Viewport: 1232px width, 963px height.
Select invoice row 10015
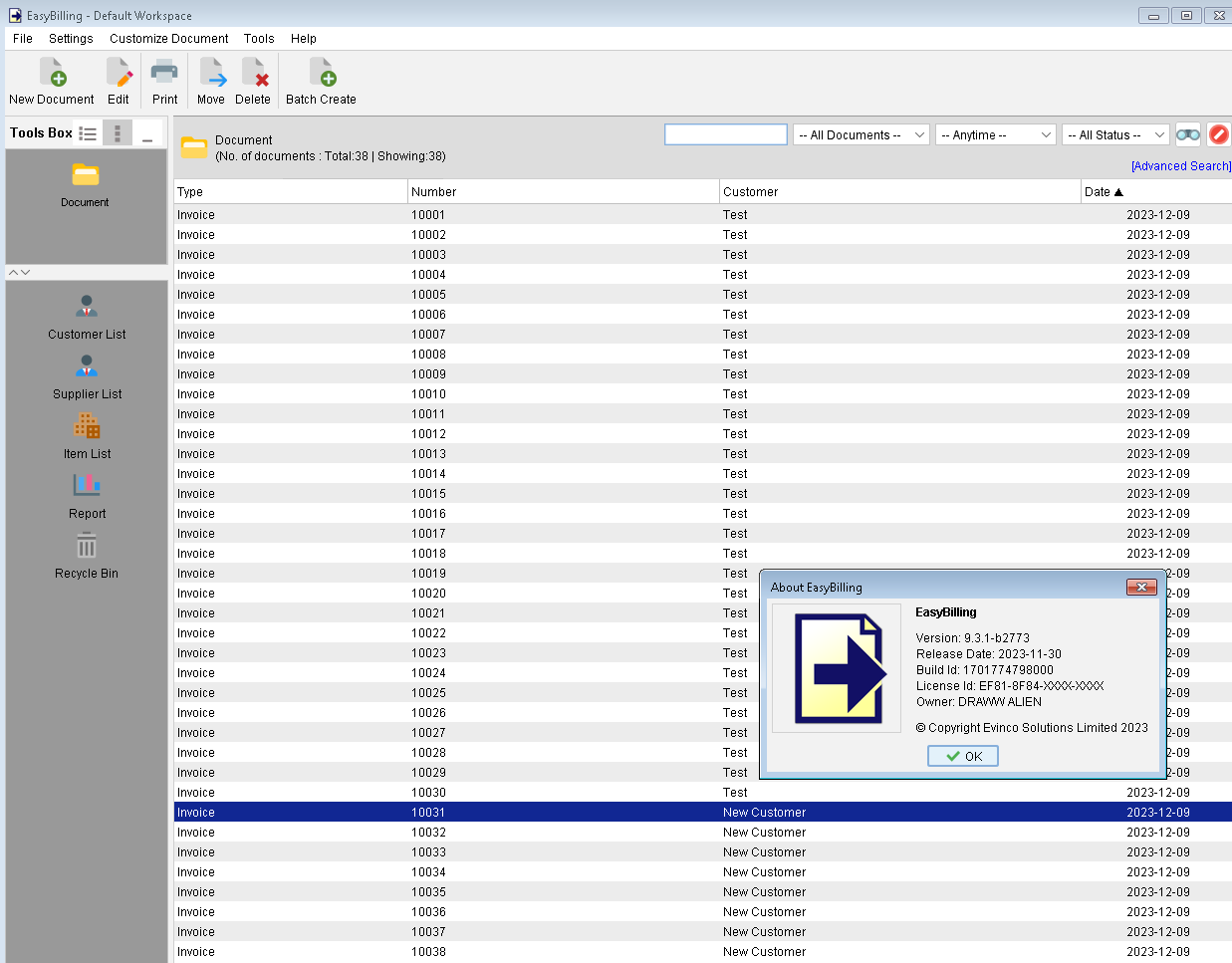point(703,494)
